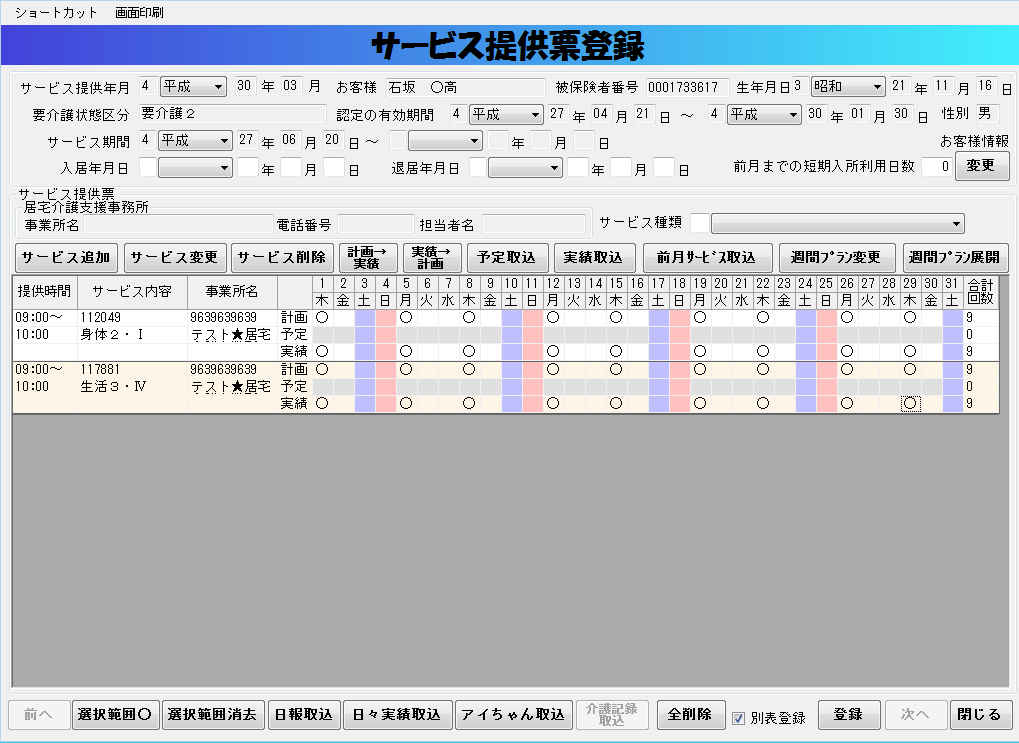Toggle day 26 実績 circle for 生活３・Ⅳ
The width and height of the screenshot is (1019, 743).
click(847, 404)
